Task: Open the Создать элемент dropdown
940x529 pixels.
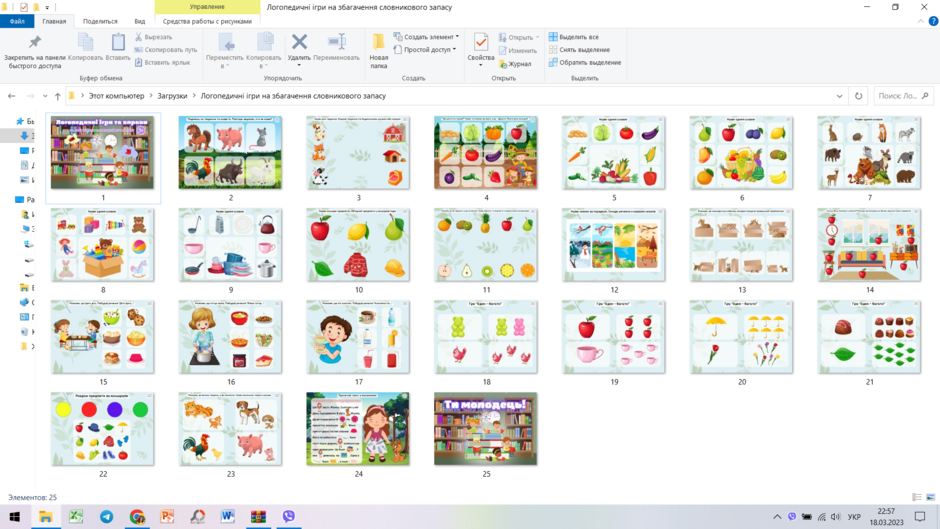Action: pos(426,37)
